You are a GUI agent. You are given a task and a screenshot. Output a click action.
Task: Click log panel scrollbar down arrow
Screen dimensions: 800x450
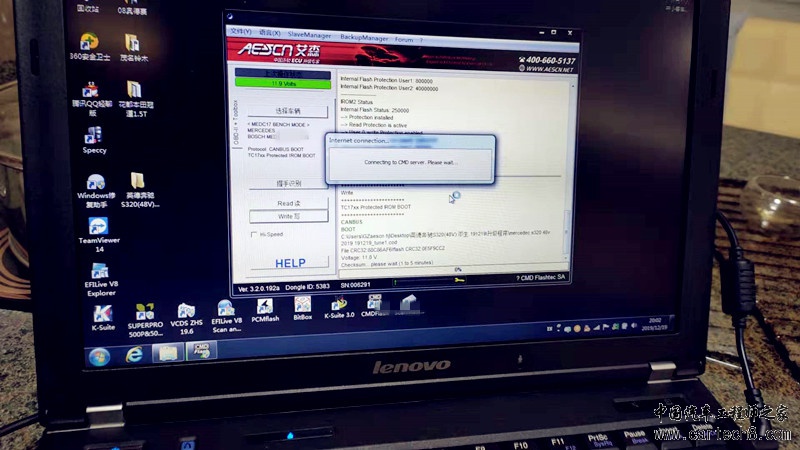coord(566,258)
